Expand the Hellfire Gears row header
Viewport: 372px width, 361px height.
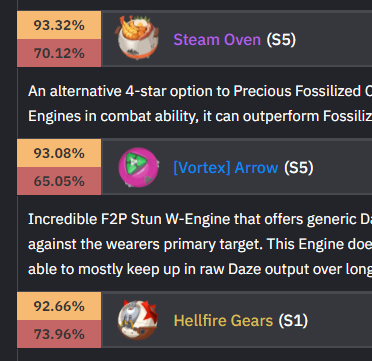[x=237, y=320]
